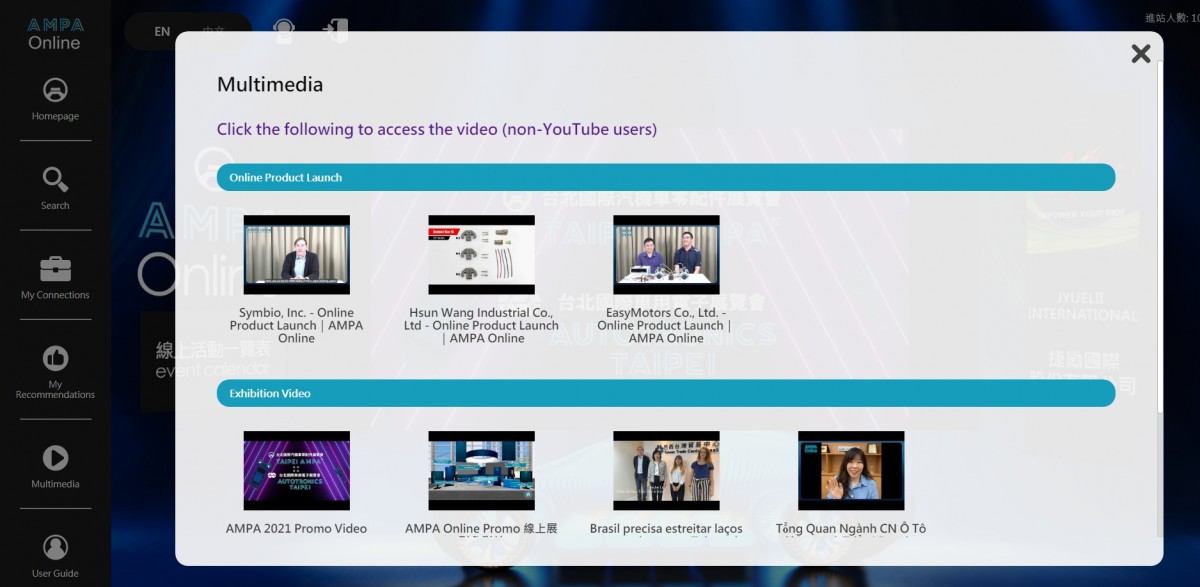Click the Exhibition Video section header

click(x=666, y=393)
